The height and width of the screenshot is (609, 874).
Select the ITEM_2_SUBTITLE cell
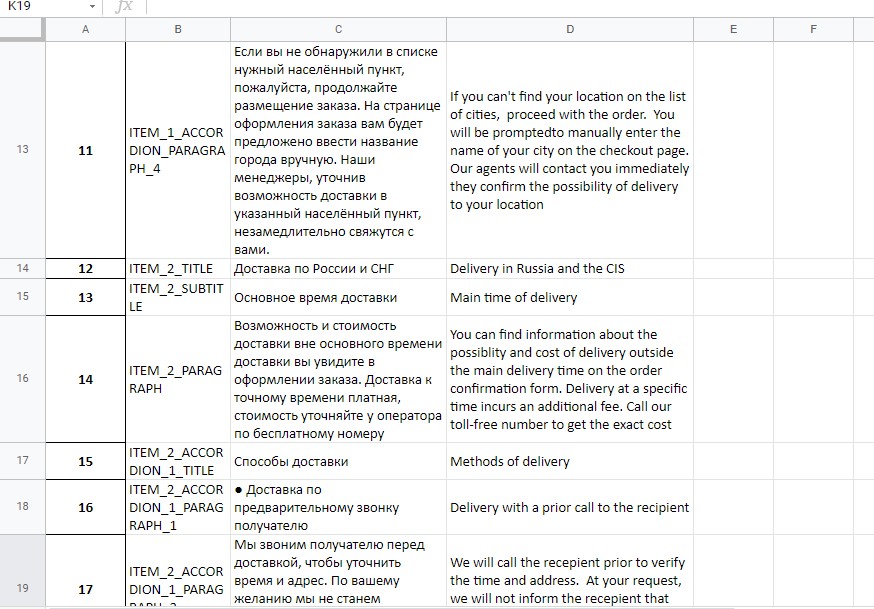(178, 297)
